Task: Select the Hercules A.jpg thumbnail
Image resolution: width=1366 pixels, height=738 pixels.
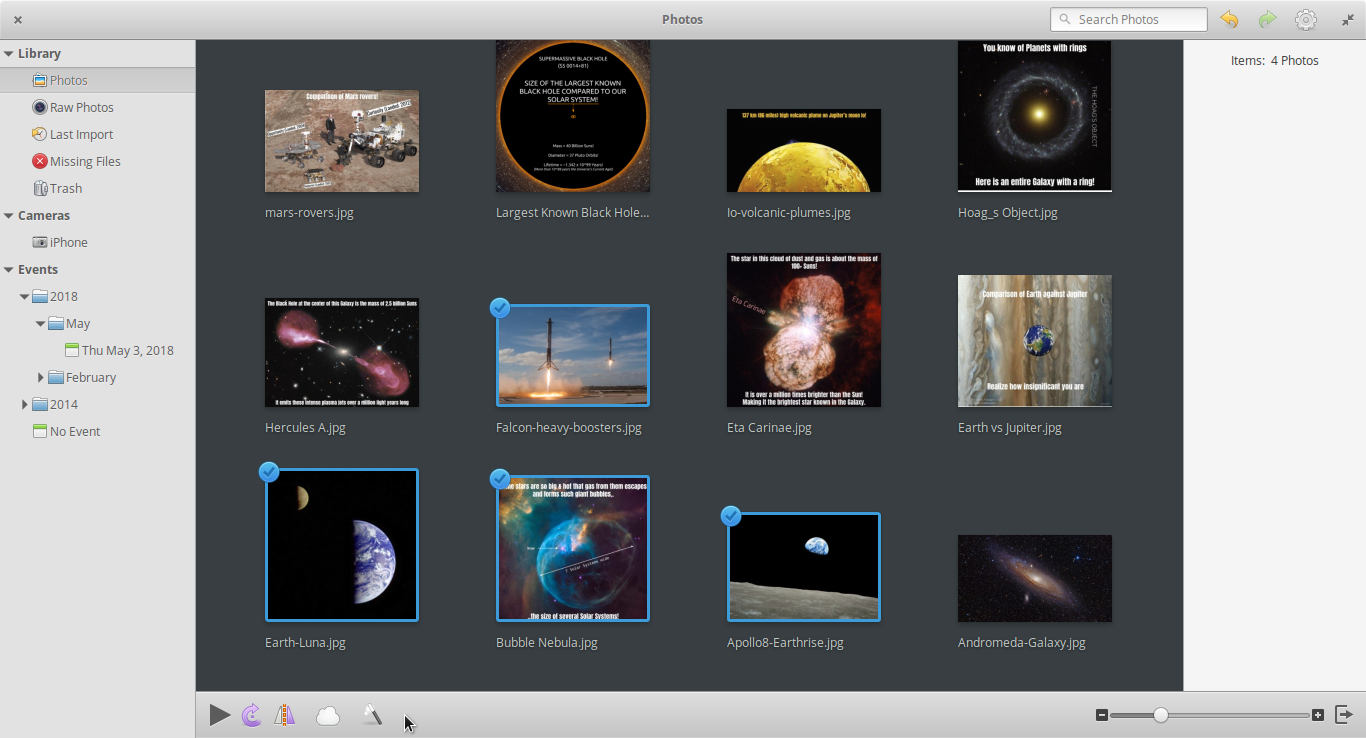Action: 342,352
